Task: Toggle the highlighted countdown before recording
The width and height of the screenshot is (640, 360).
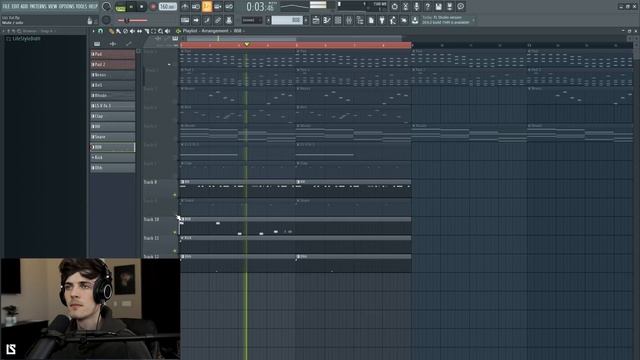Action: point(207,7)
